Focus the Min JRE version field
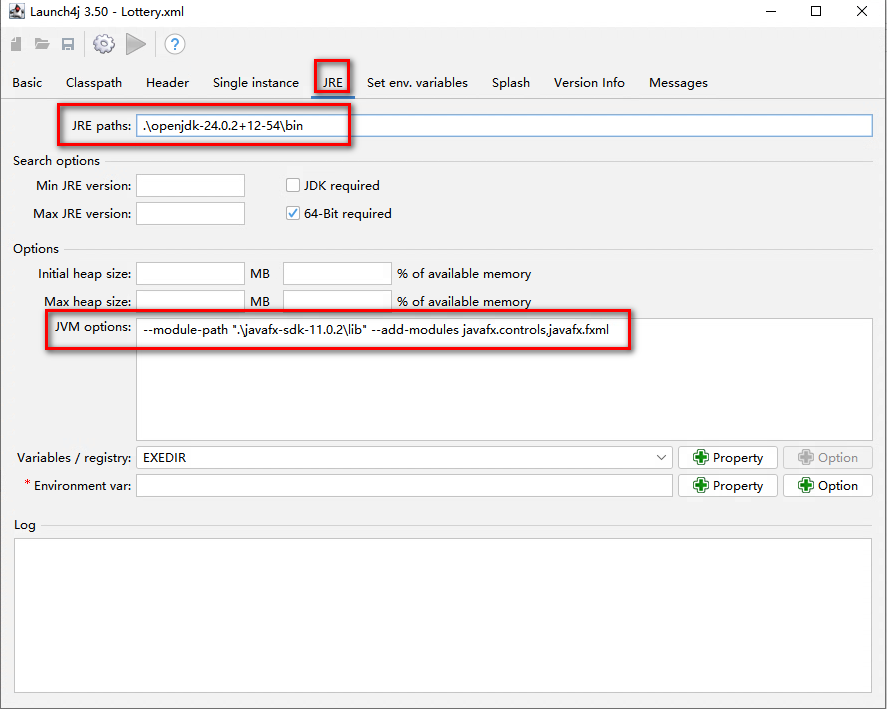 191,186
